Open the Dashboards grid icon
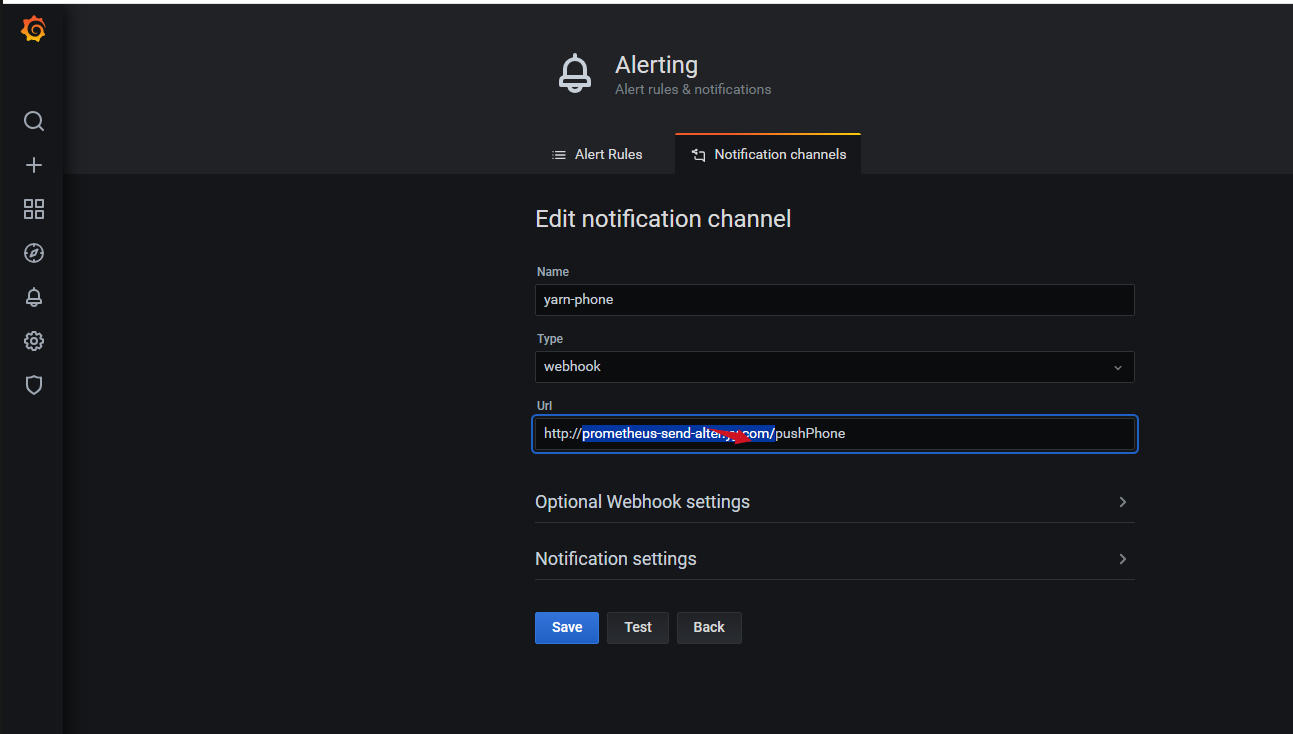This screenshot has width=1293, height=734. point(34,209)
